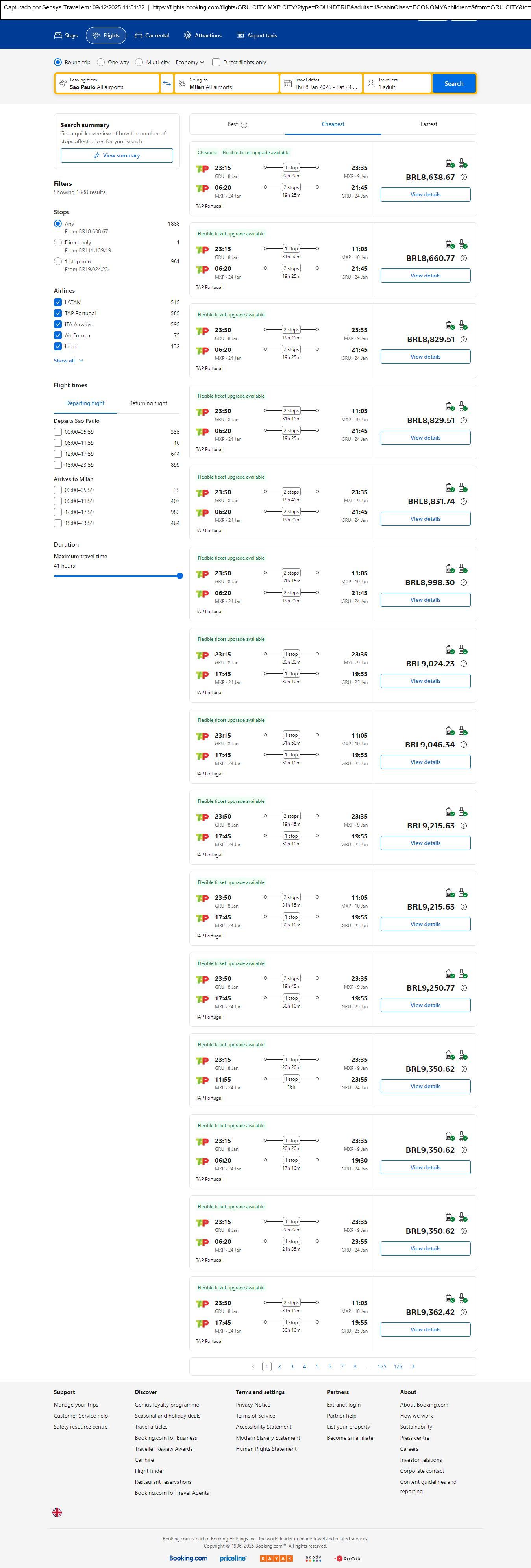Click the swap origin and destination arrows icon

click(167, 83)
